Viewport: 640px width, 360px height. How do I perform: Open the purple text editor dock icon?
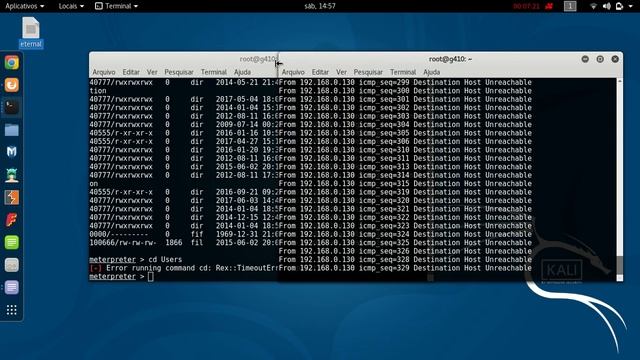(x=11, y=287)
